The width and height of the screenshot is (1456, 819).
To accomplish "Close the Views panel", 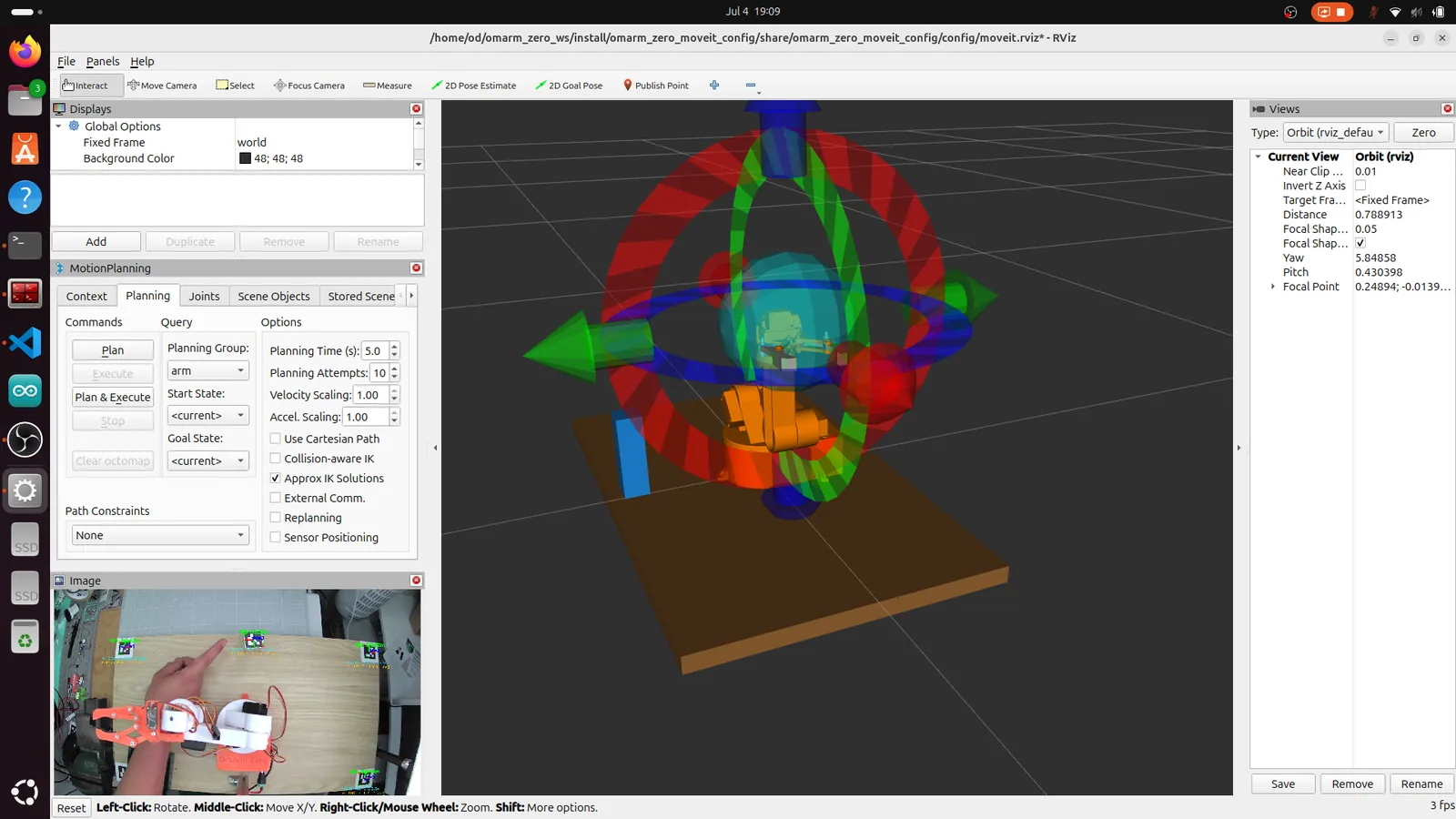I will pyautogui.click(x=1447, y=108).
